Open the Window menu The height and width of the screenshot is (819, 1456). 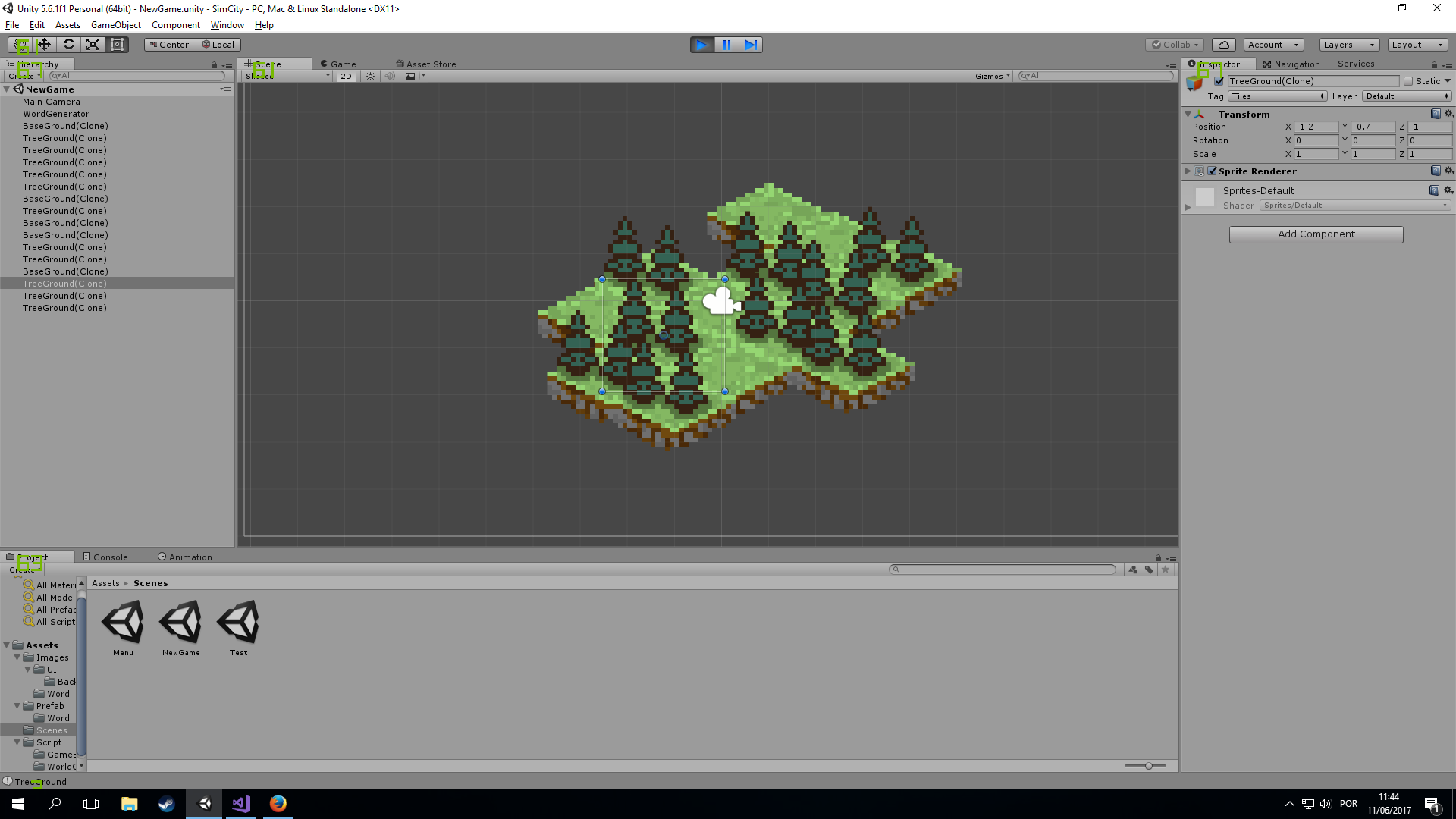[227, 24]
